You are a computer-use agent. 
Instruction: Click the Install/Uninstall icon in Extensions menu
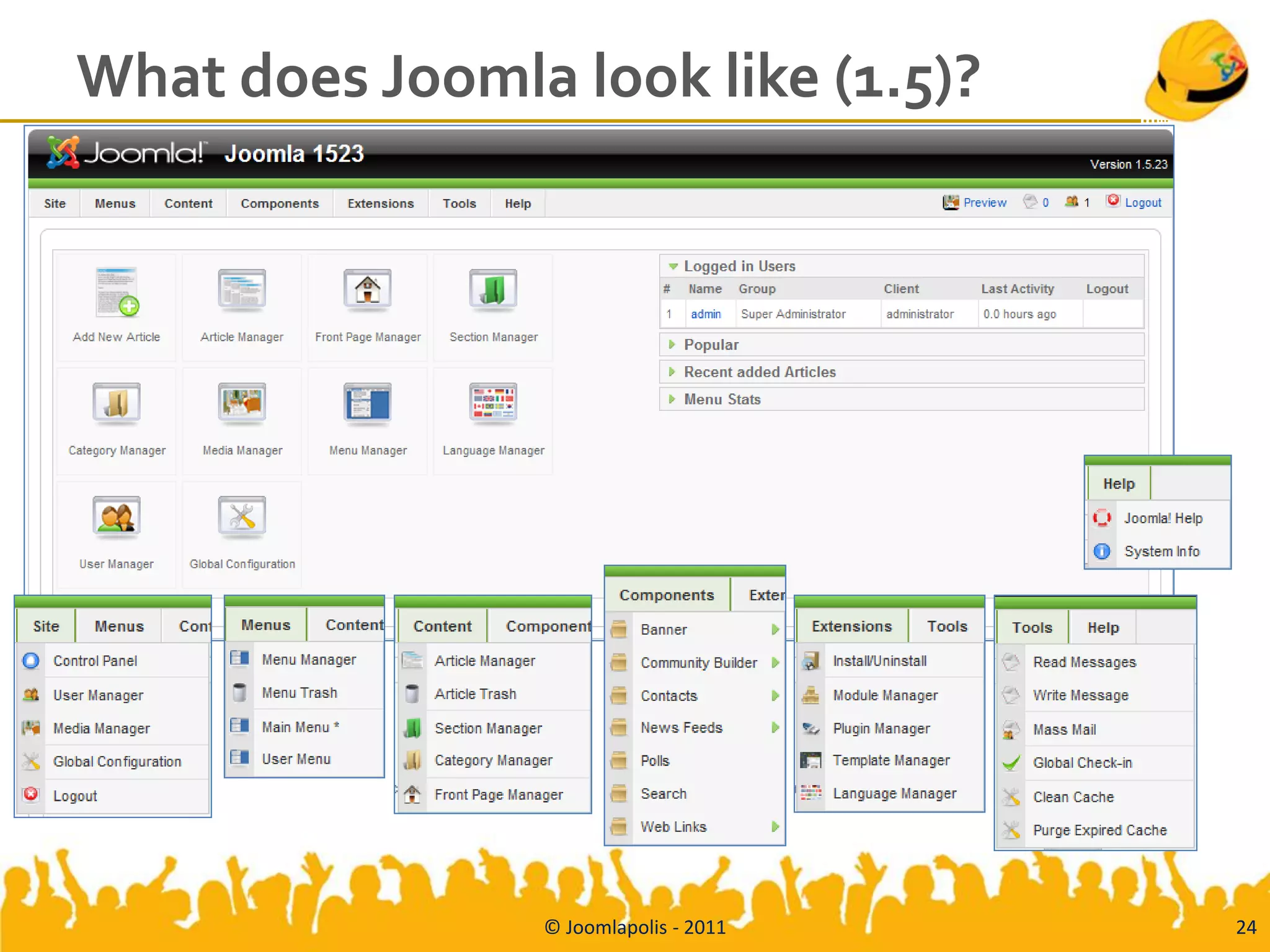point(810,661)
